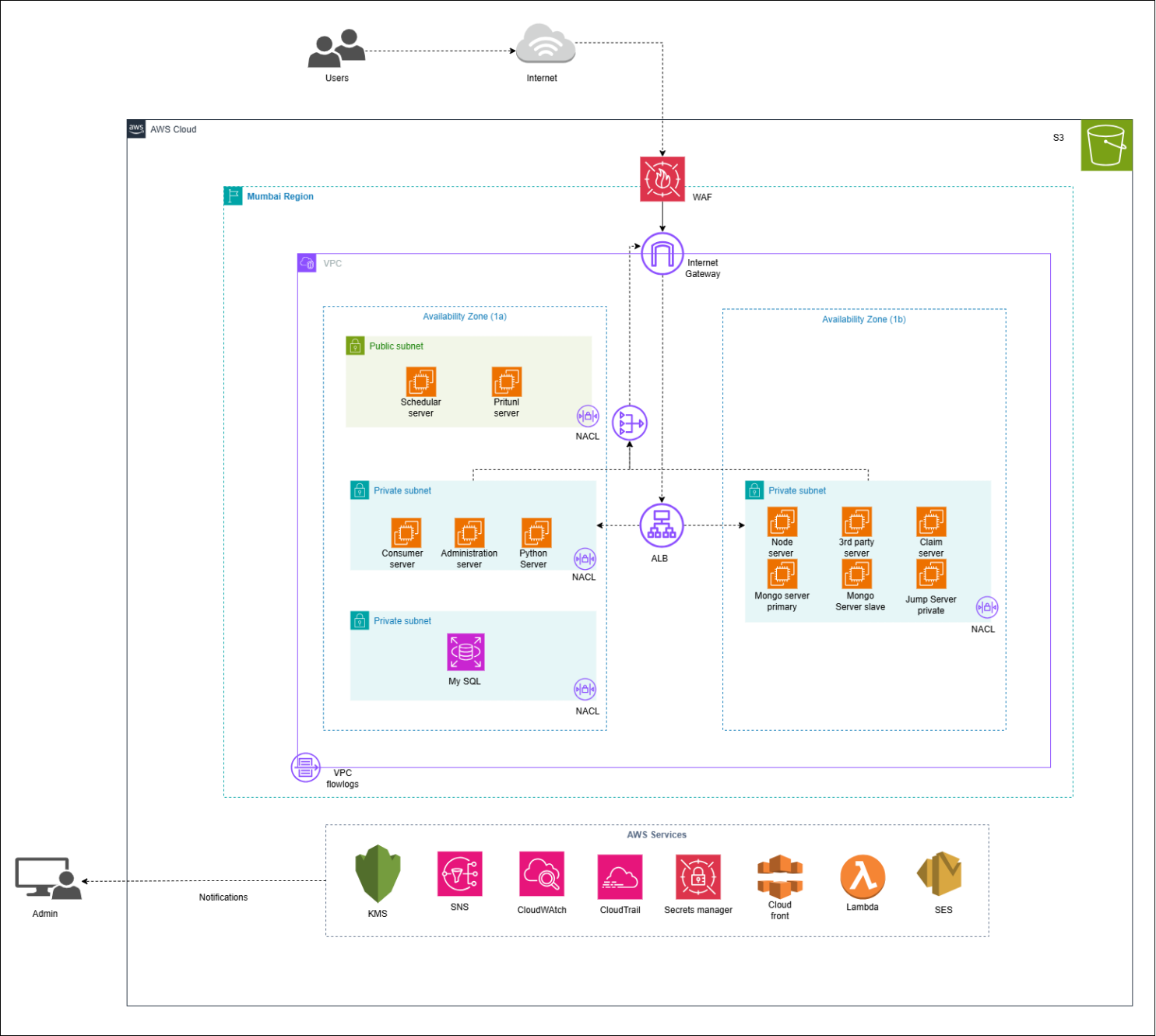The image size is (1156, 1036).
Task: Select the Lambda service icon
Action: (x=863, y=876)
